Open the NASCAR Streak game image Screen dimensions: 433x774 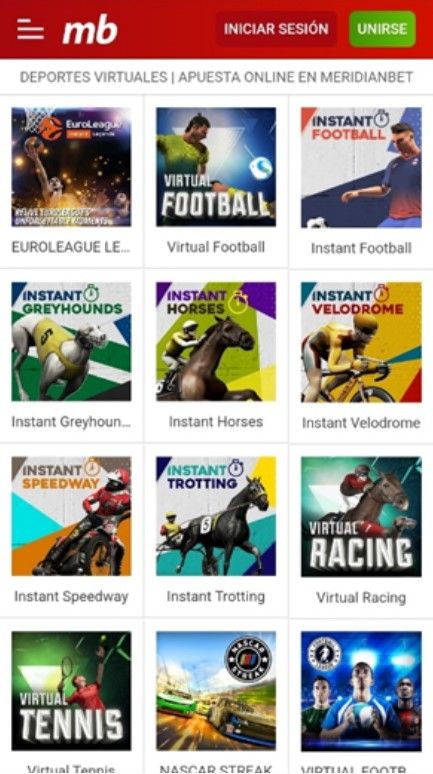[216, 691]
